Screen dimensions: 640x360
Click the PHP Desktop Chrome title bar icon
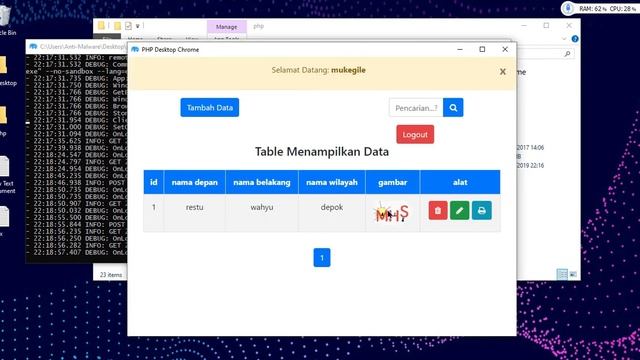coord(135,49)
